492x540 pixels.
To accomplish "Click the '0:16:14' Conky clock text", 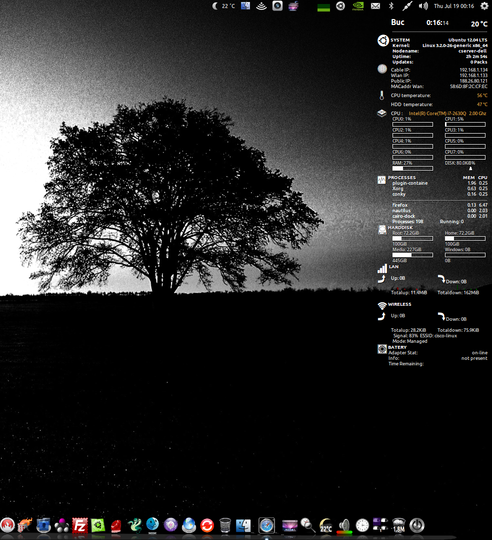I will 437,23.
